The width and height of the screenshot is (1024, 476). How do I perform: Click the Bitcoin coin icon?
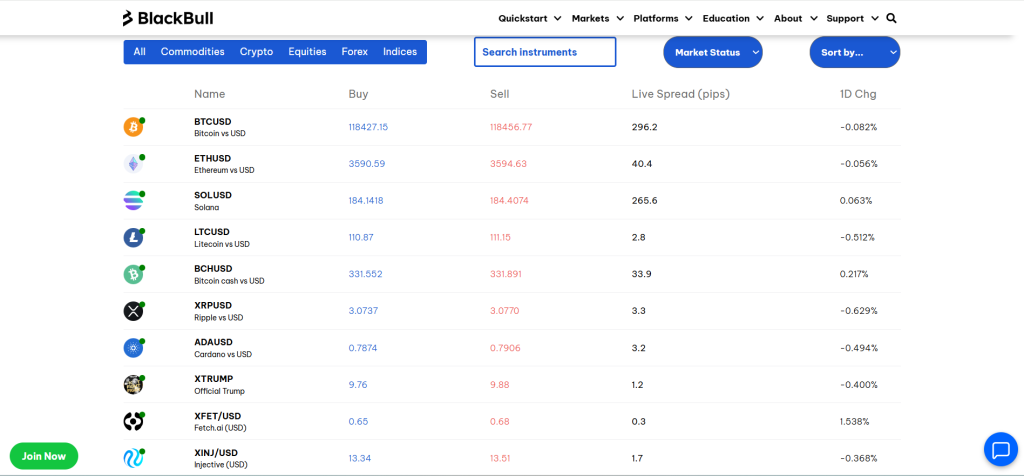pos(133,128)
